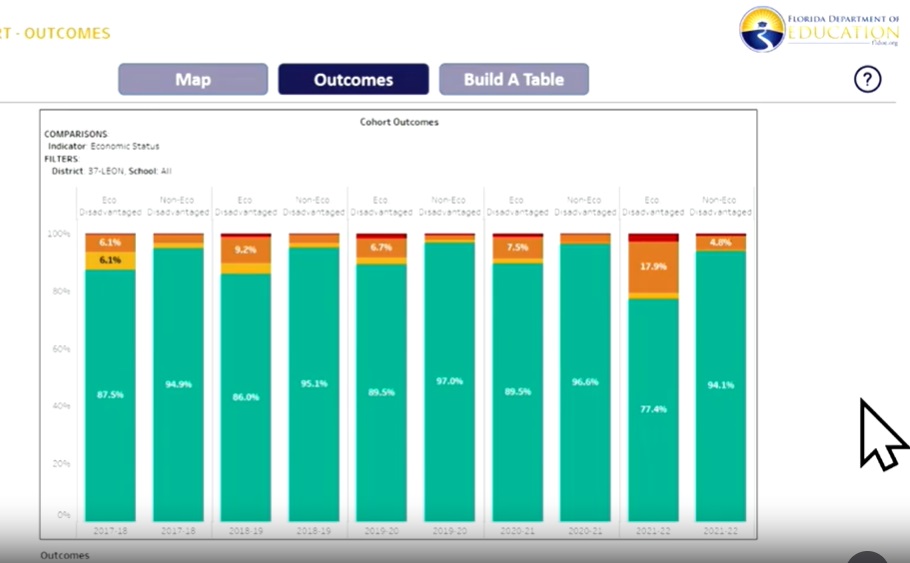Click the orange 6.7% segment for 2019-20
This screenshot has height=563, width=910.
381,247
